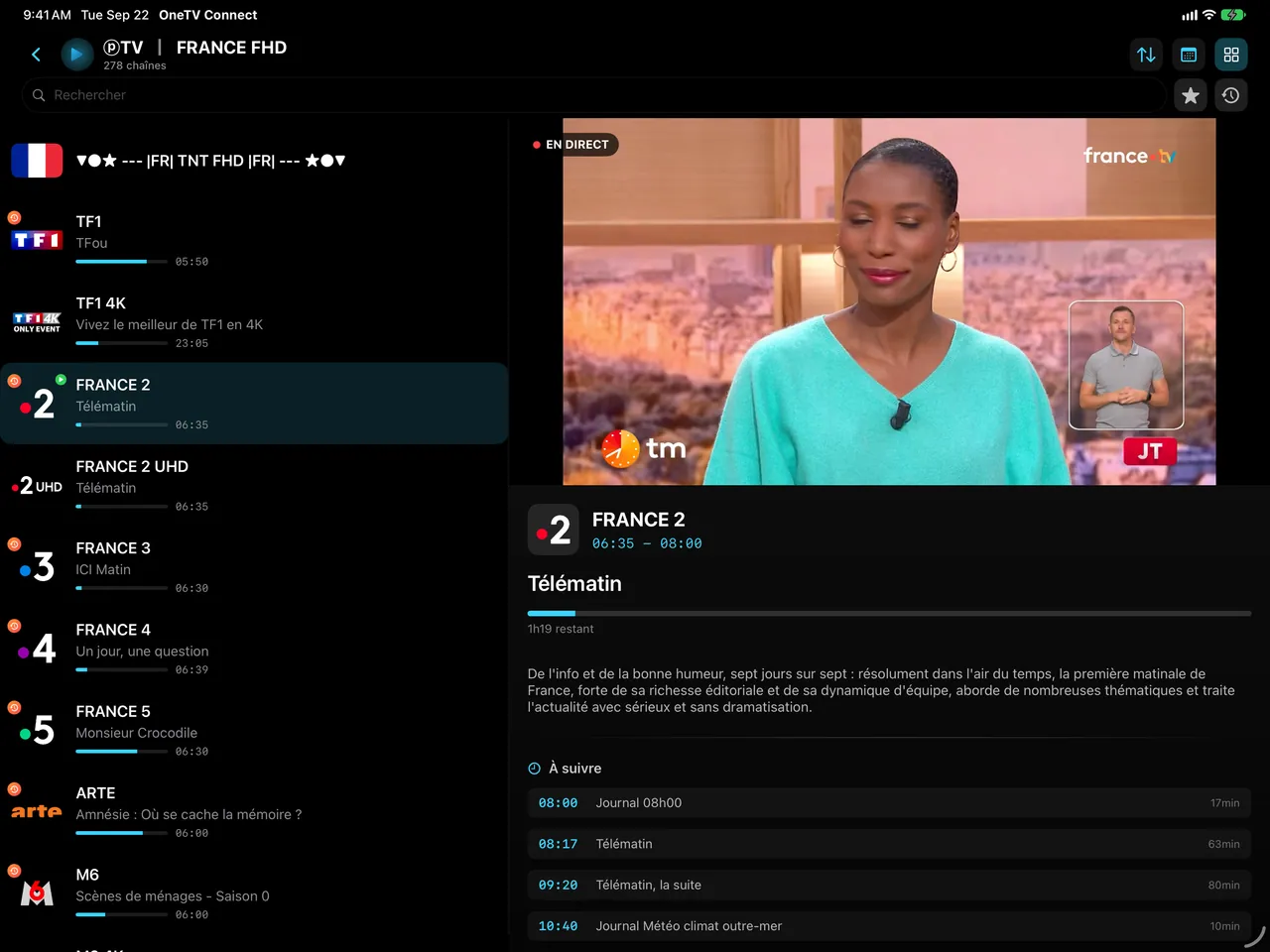1270x952 pixels.
Task: Select the TF1 4K channel logo
Action: [37, 322]
